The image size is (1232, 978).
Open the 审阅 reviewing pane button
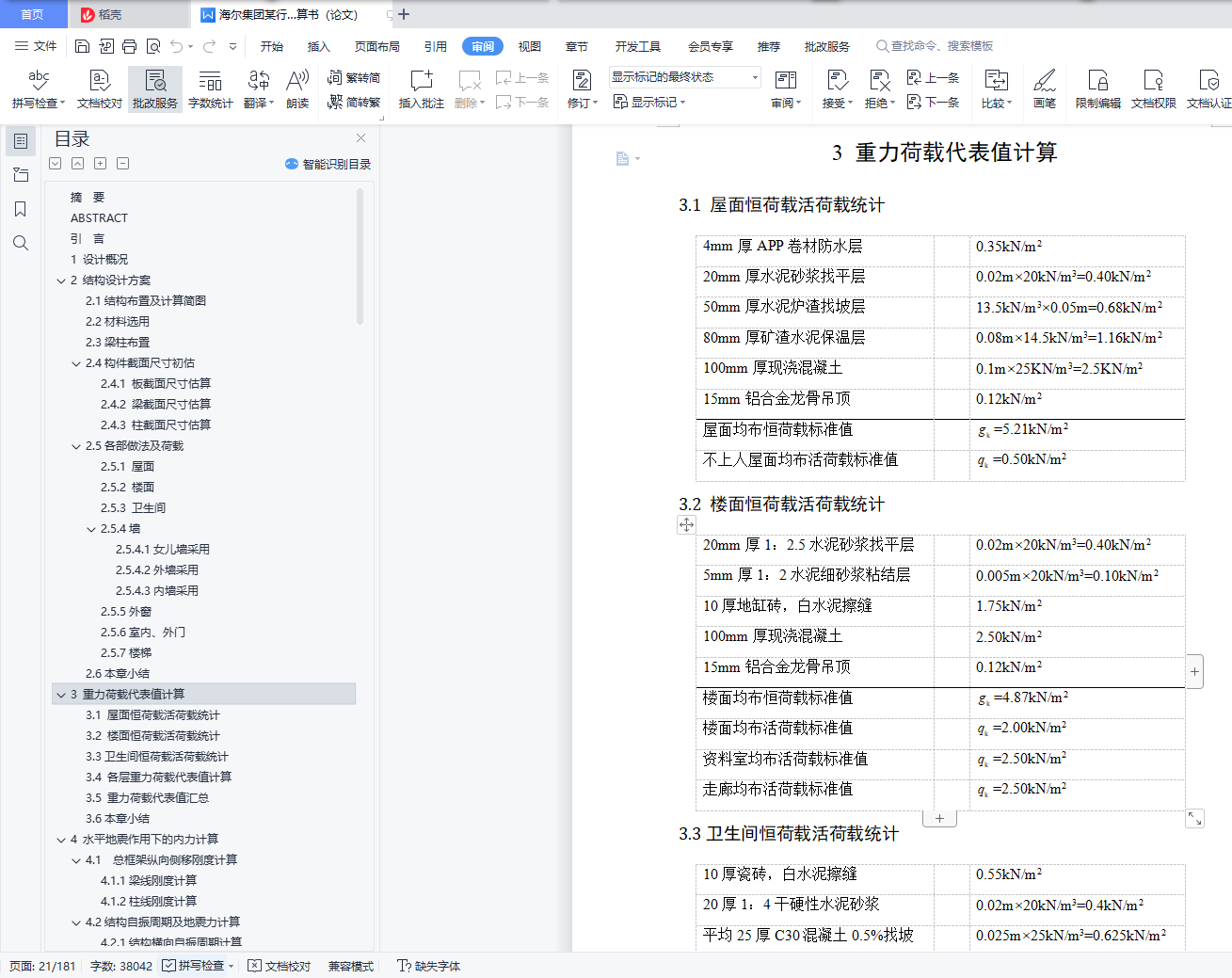[x=786, y=88]
